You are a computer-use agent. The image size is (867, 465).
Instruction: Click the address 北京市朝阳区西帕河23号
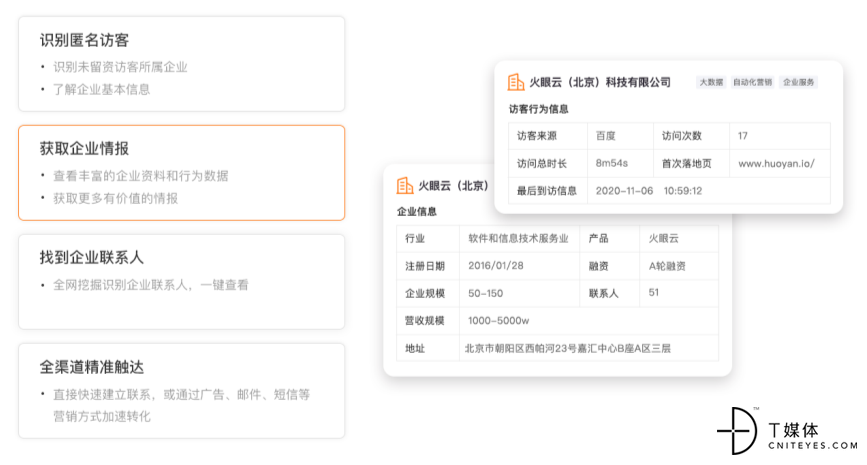pos(521,348)
